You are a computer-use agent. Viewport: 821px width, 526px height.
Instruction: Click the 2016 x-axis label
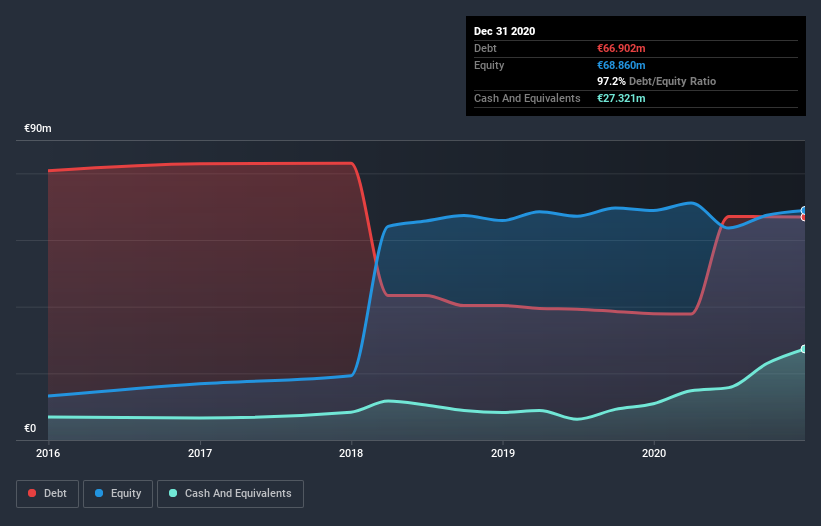48,453
